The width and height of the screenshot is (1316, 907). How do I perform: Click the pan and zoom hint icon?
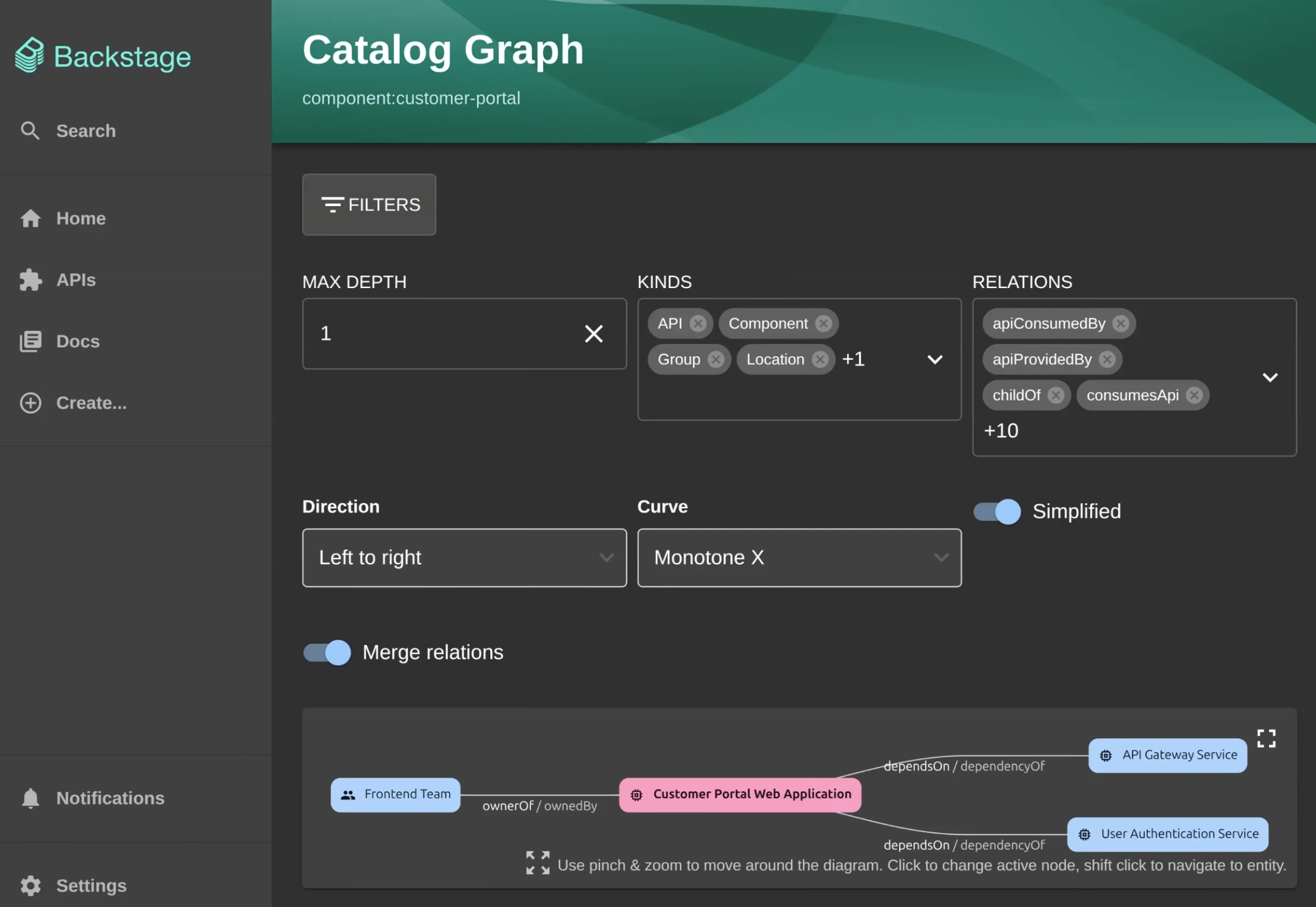pos(537,862)
